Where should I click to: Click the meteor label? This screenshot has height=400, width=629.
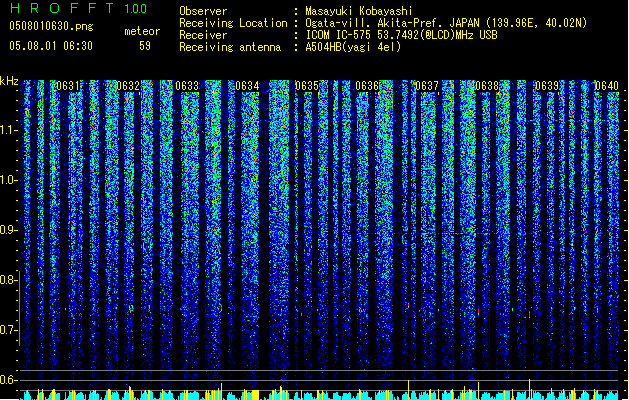[x=142, y=31]
